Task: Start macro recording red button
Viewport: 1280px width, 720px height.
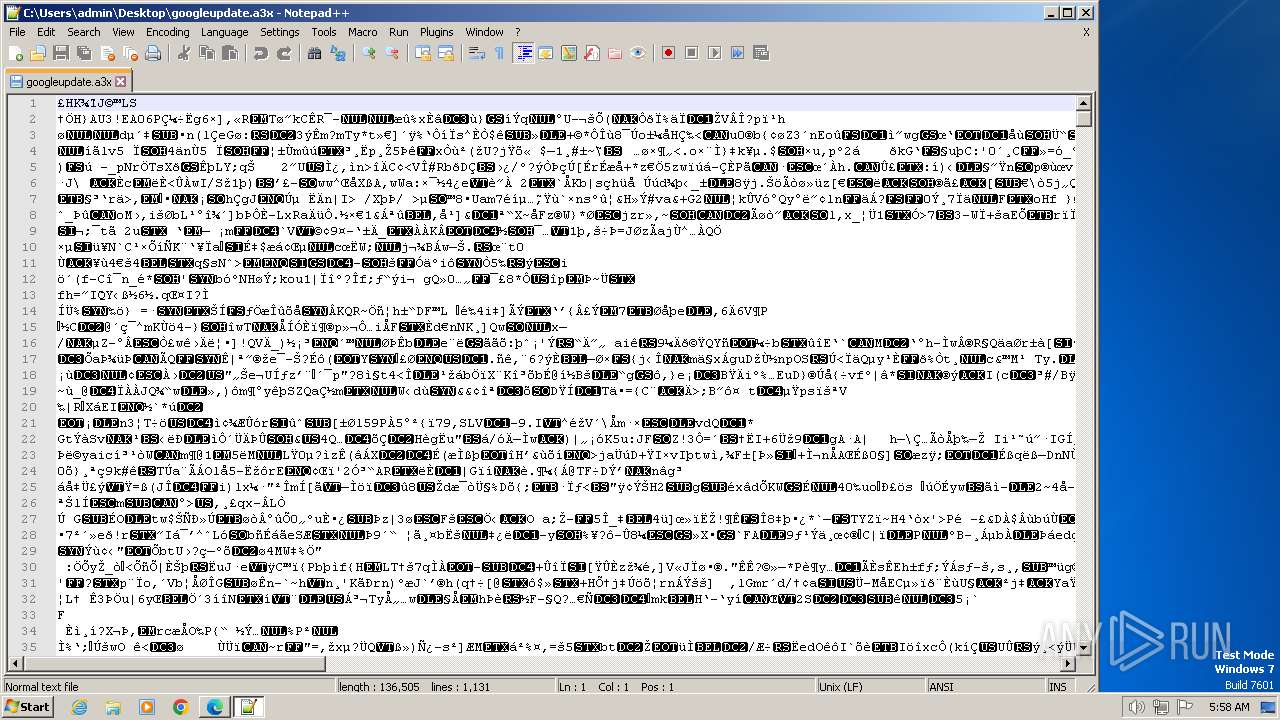Action: (x=668, y=53)
